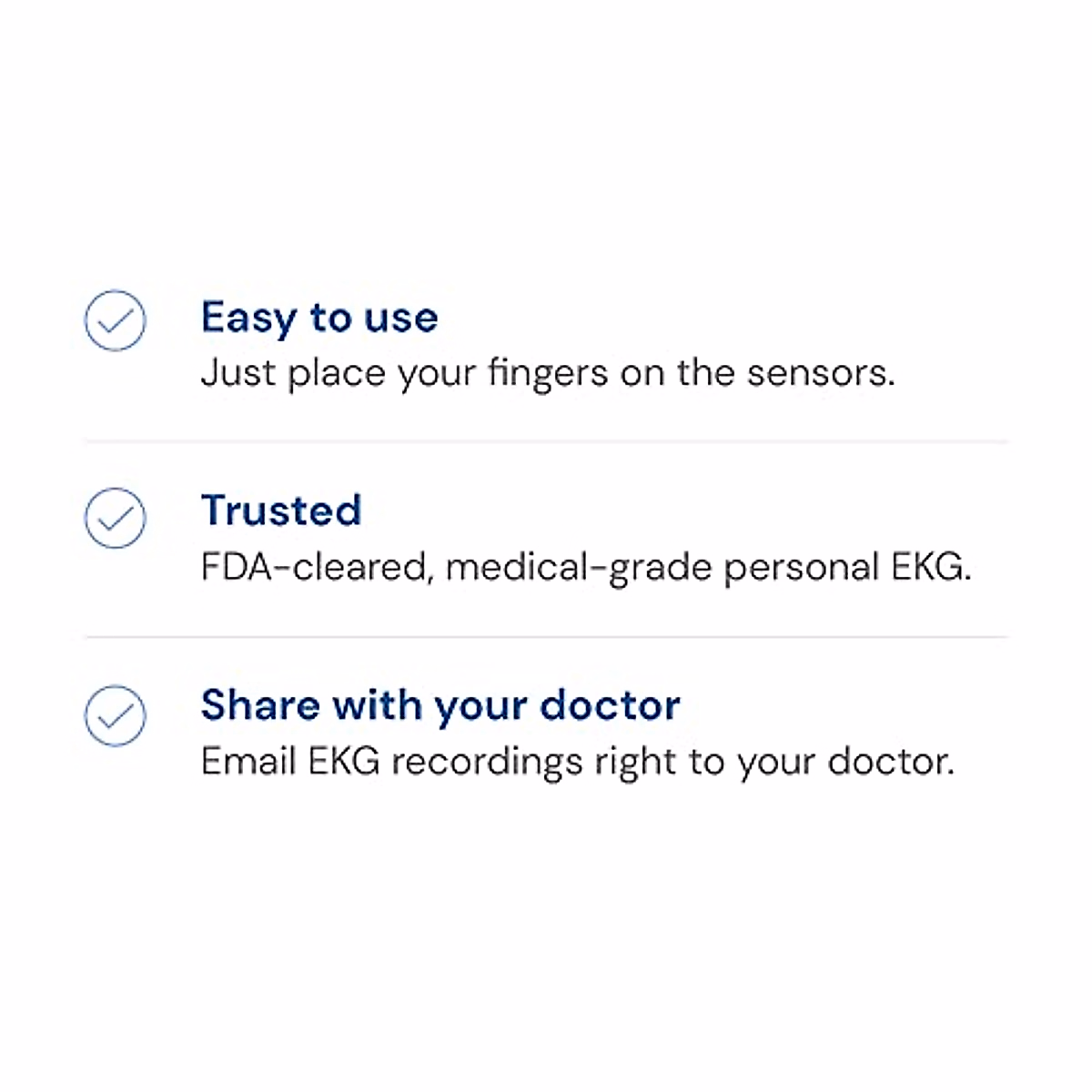Image resolution: width=1092 pixels, height=1092 pixels.
Task: Select the word "recordings"
Action: (x=487, y=763)
